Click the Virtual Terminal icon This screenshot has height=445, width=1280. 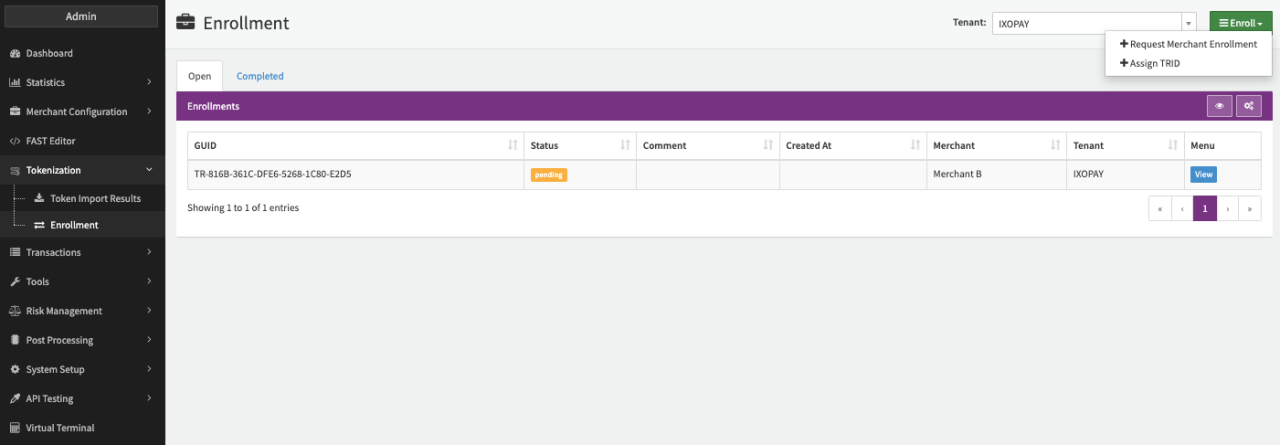tap(15, 428)
